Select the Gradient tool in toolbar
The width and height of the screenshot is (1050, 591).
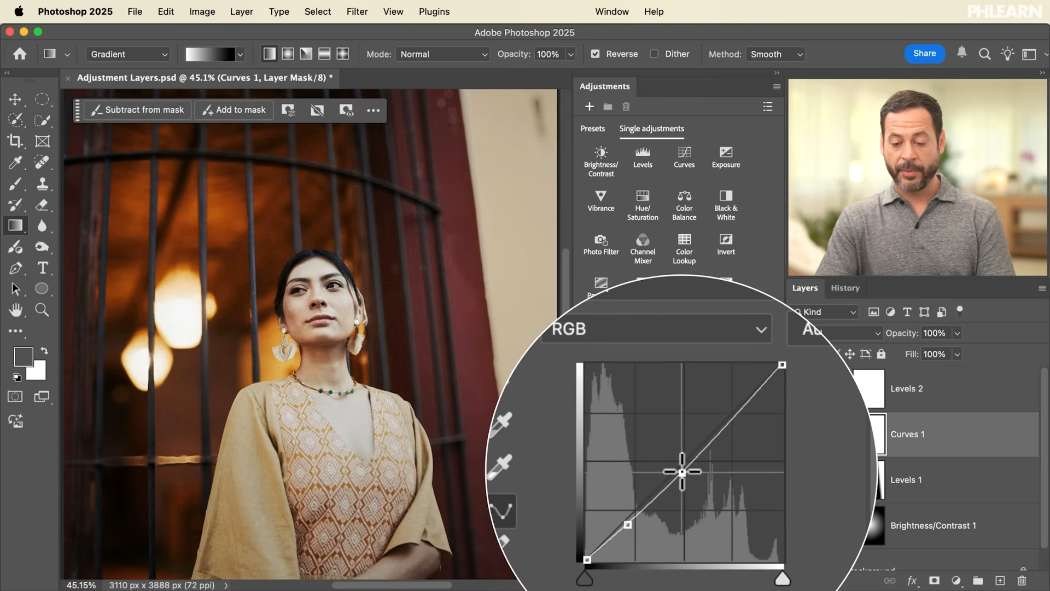click(15, 226)
